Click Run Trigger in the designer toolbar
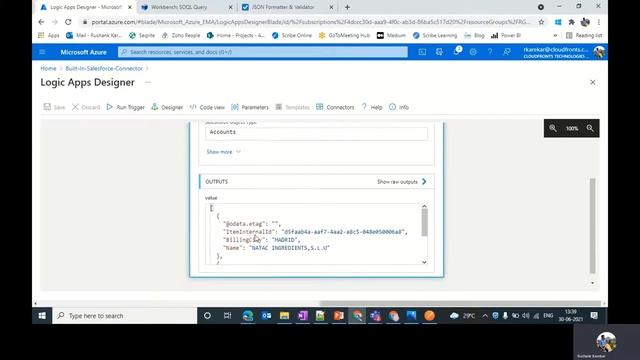Screen dimensions: 640x360 click(x=125, y=107)
